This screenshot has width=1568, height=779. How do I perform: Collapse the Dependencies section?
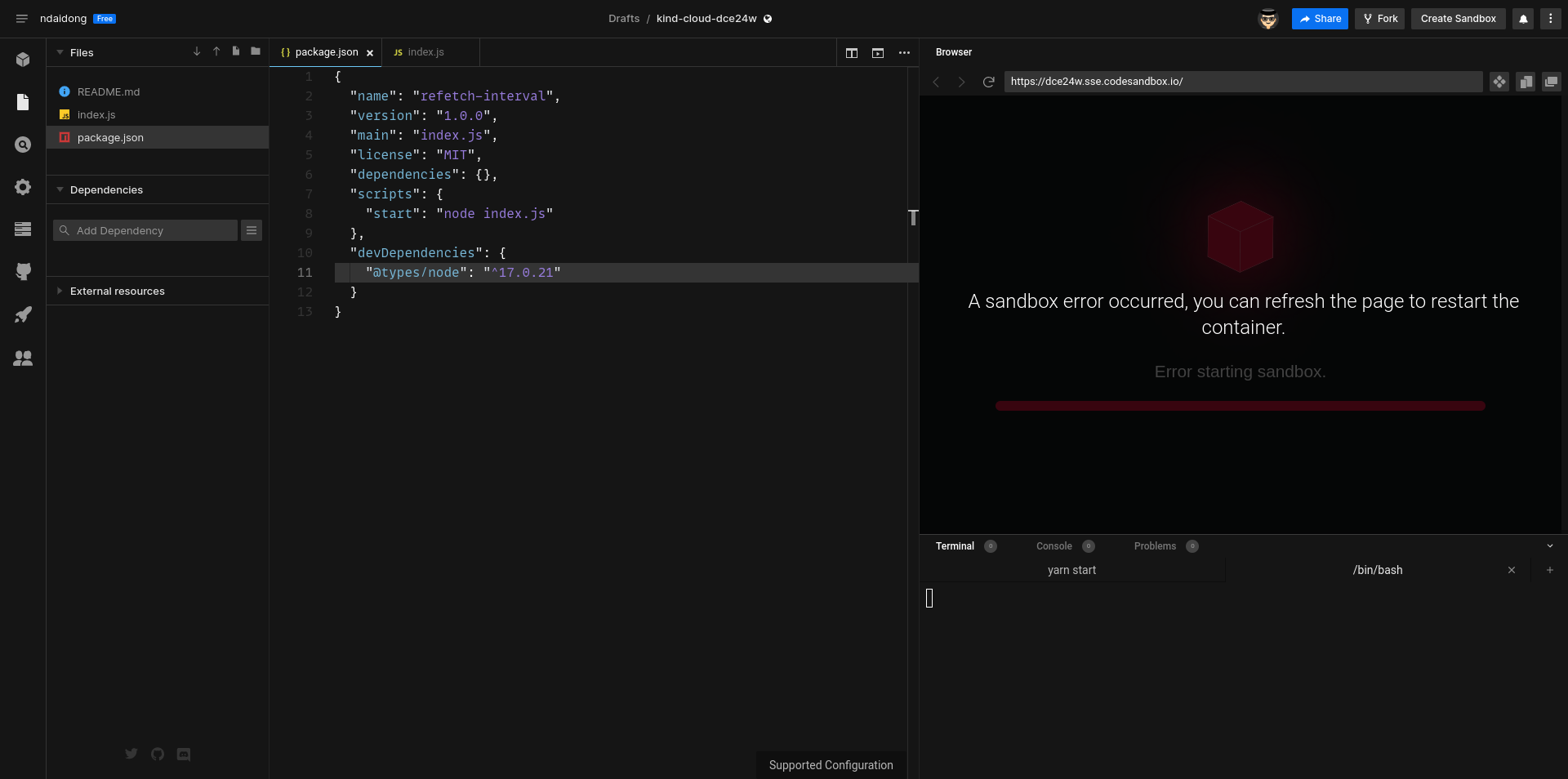click(60, 189)
